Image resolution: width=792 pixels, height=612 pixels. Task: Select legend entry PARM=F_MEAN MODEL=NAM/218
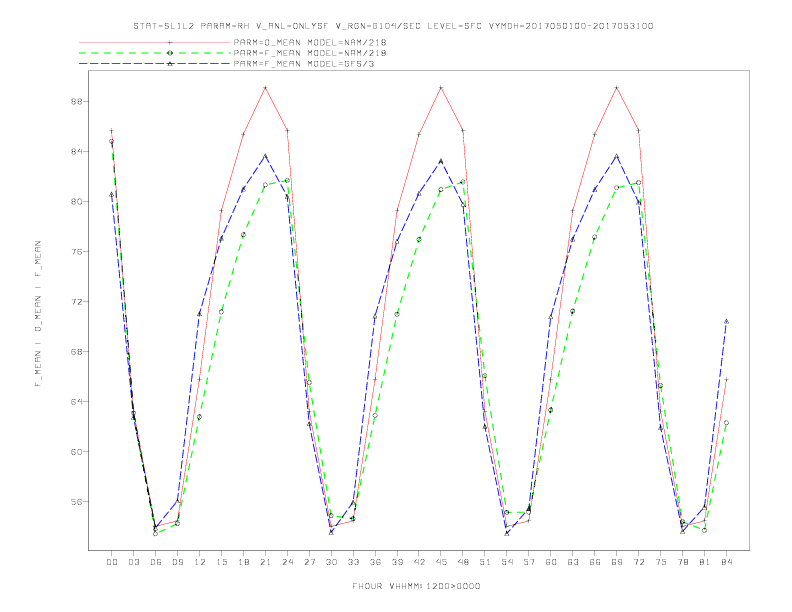(x=310, y=53)
